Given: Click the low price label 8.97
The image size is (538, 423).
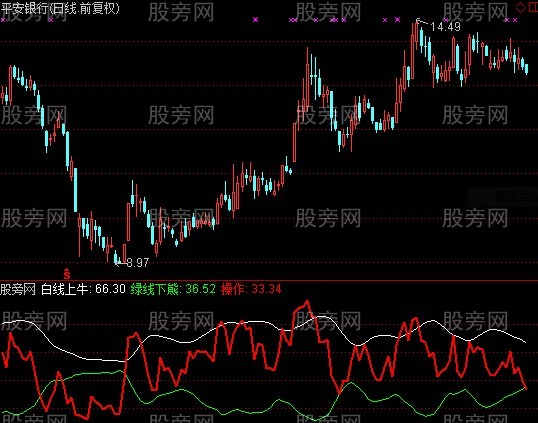Looking at the screenshot, I should pyautogui.click(x=138, y=263).
